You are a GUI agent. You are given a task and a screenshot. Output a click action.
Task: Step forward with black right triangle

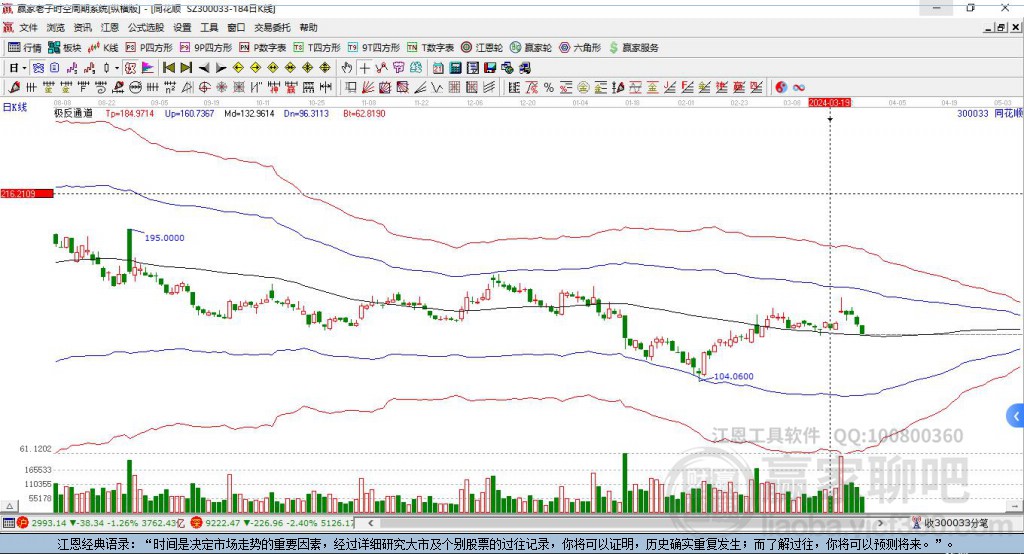pyautogui.click(x=221, y=68)
